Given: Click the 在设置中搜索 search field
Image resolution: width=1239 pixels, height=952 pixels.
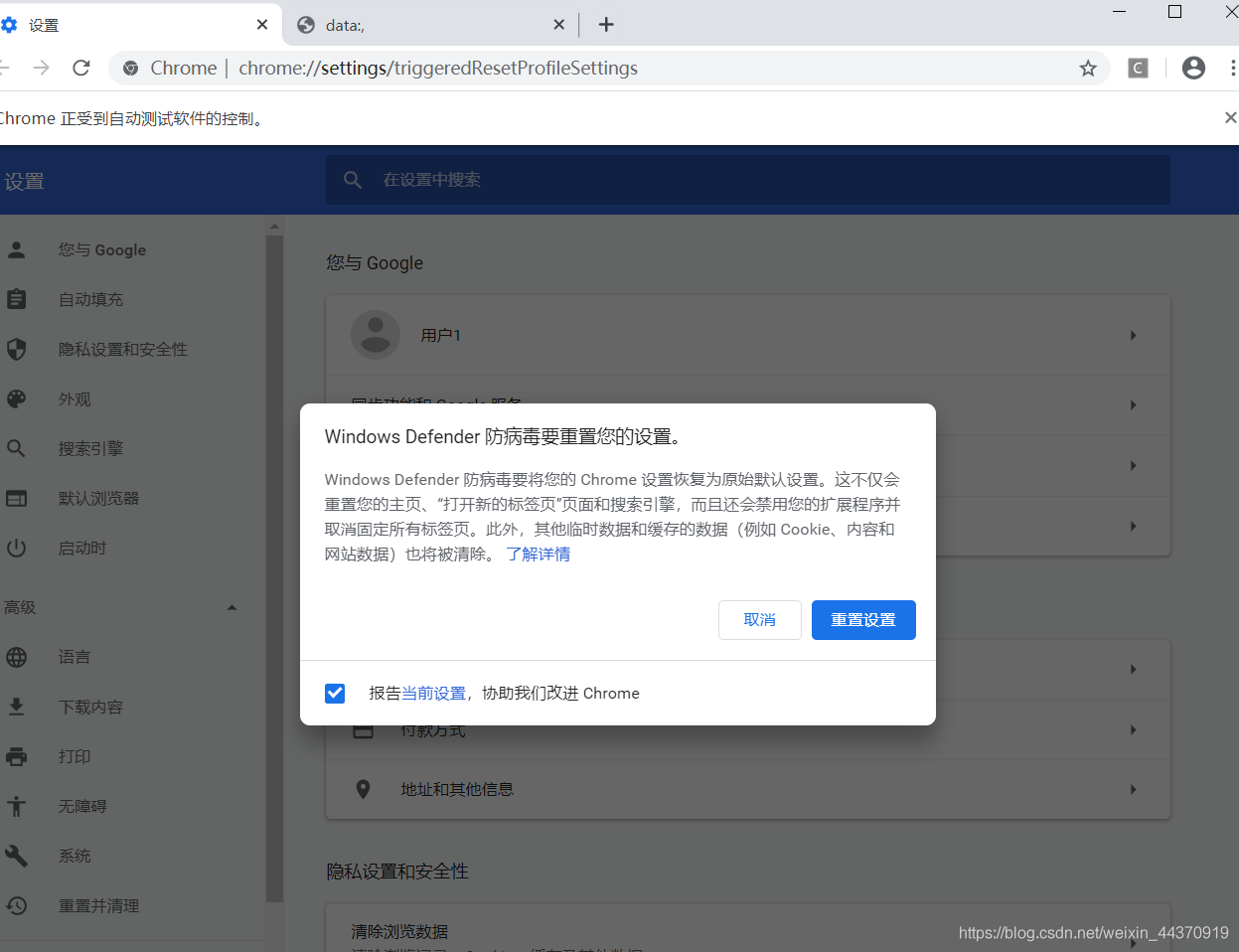Looking at the screenshot, I should pos(748,180).
